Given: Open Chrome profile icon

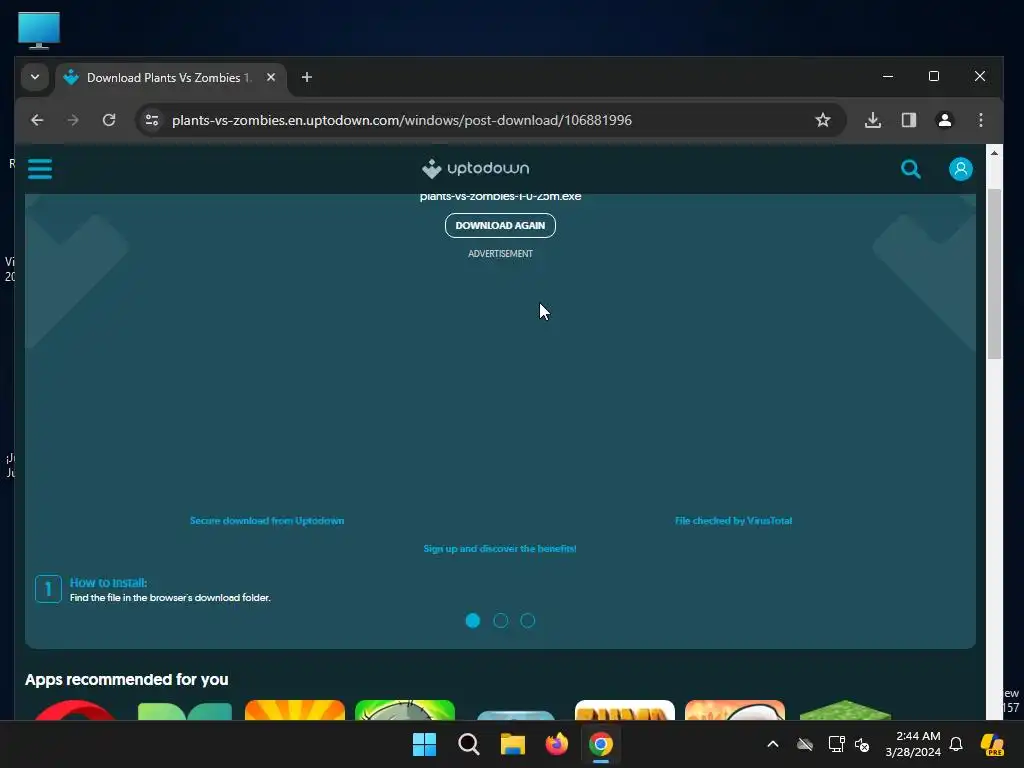Looking at the screenshot, I should coord(945,120).
